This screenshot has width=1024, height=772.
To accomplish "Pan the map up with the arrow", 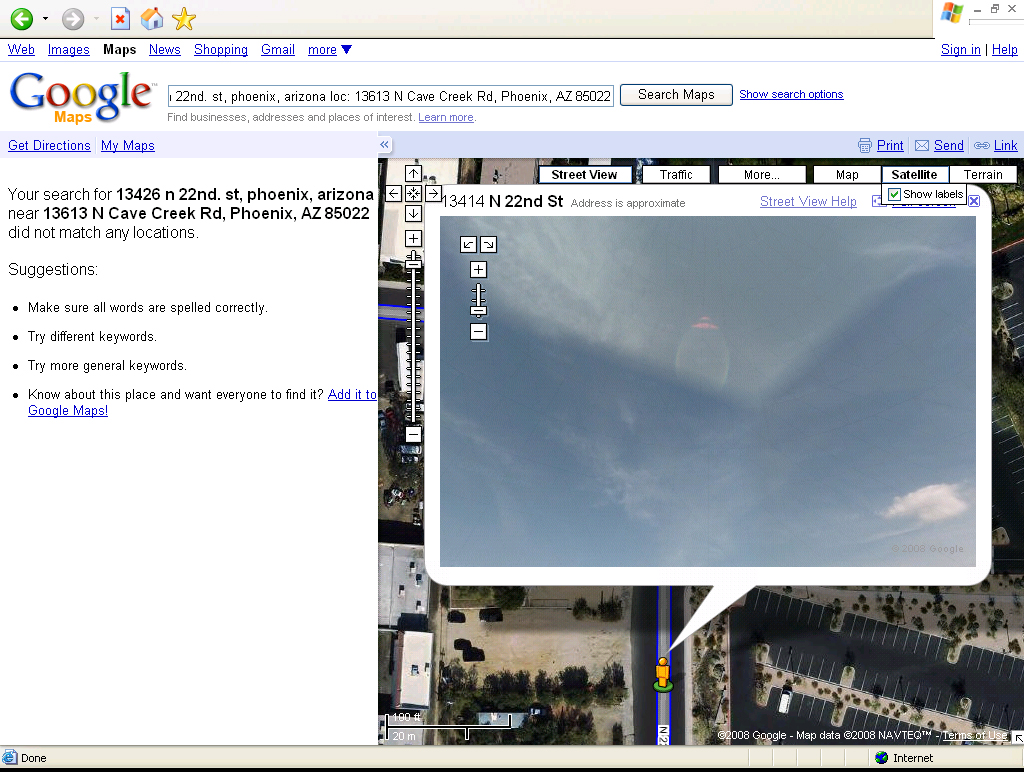I will point(413,174).
